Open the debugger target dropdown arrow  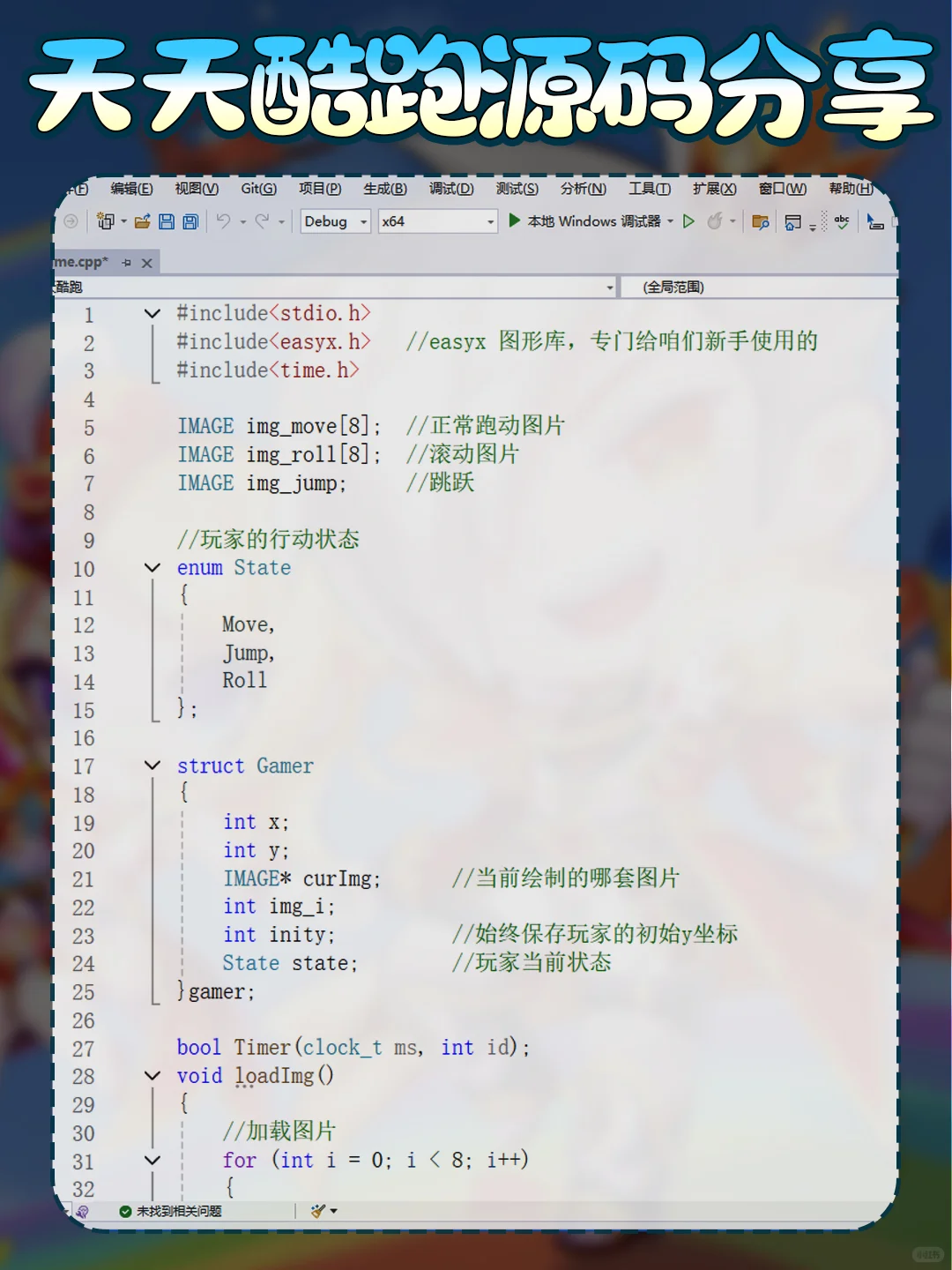(x=670, y=221)
